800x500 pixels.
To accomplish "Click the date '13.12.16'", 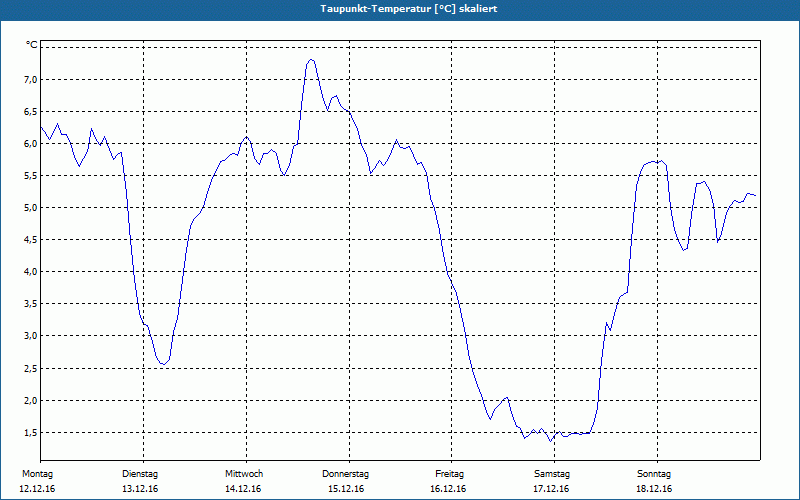I will point(140,489).
